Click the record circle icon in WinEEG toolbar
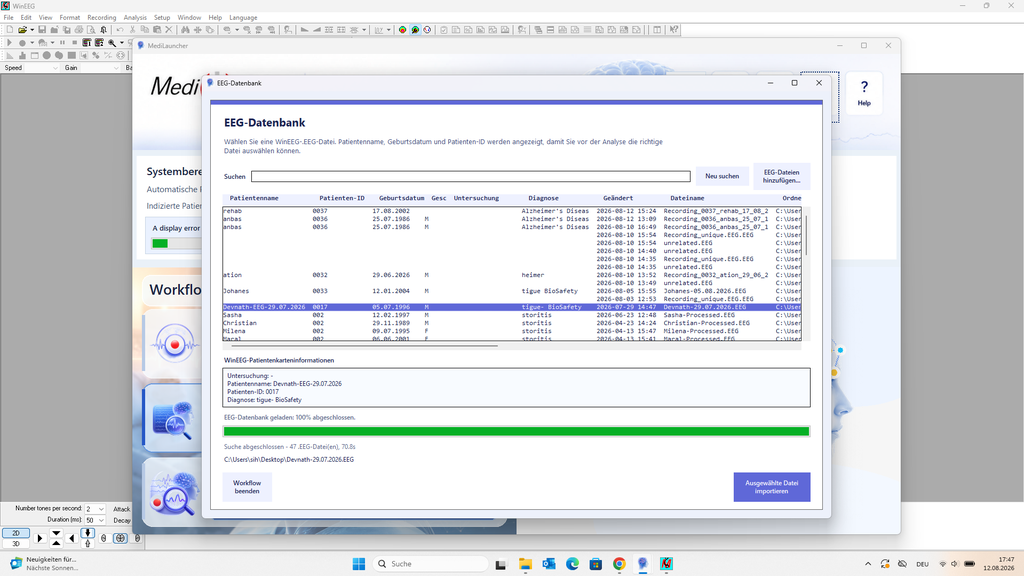 22,42
